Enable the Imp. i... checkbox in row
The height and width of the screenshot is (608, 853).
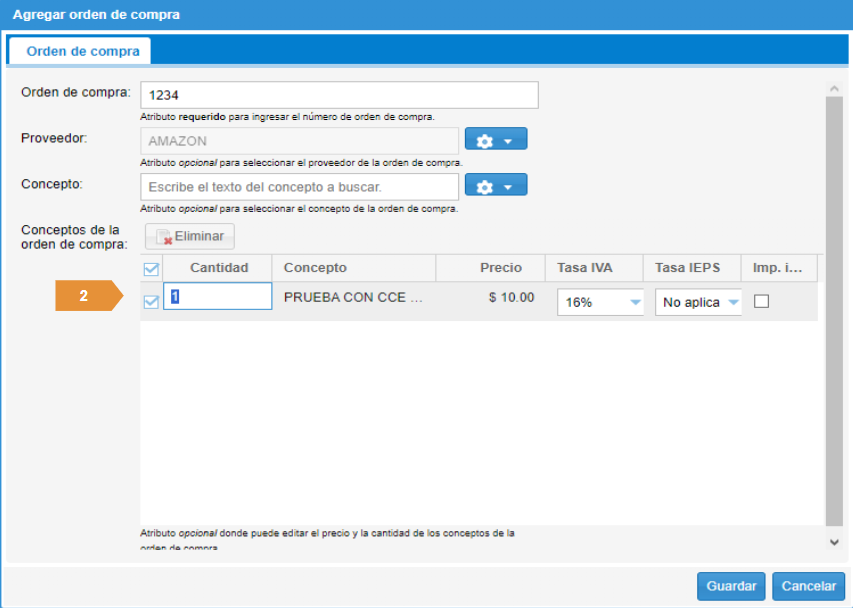pos(761,301)
